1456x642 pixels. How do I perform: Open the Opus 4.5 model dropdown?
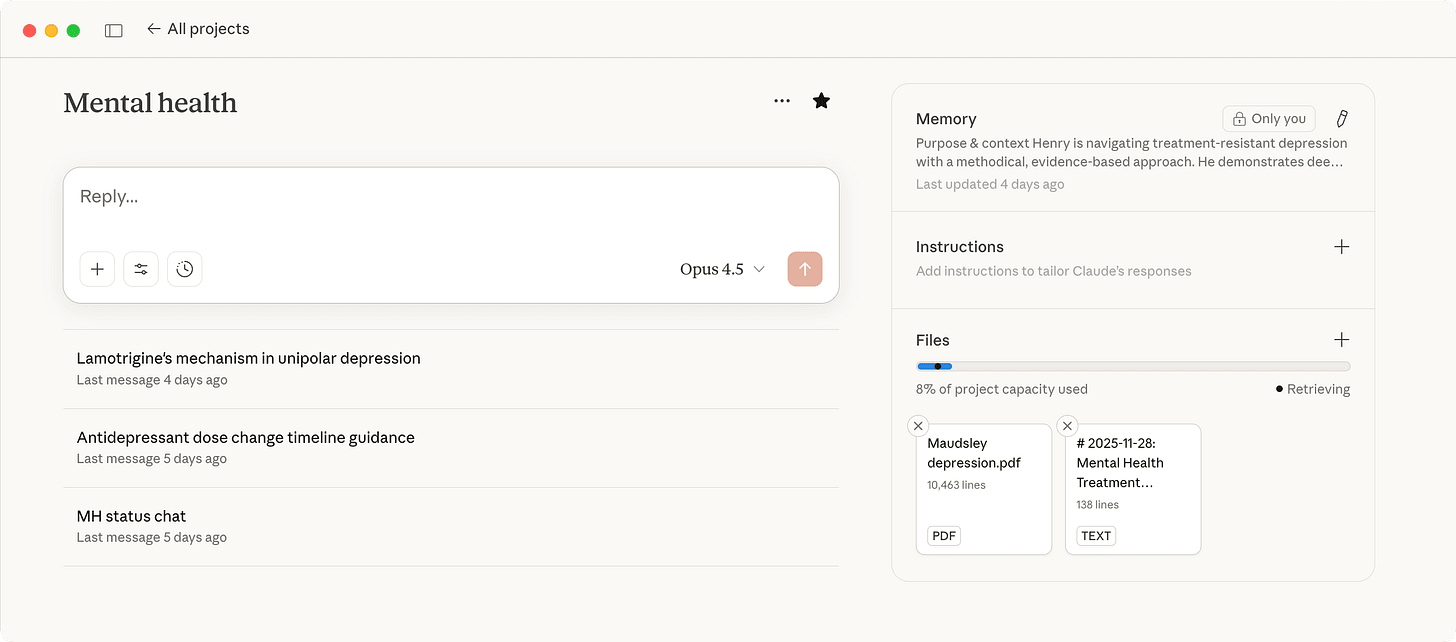(x=722, y=269)
